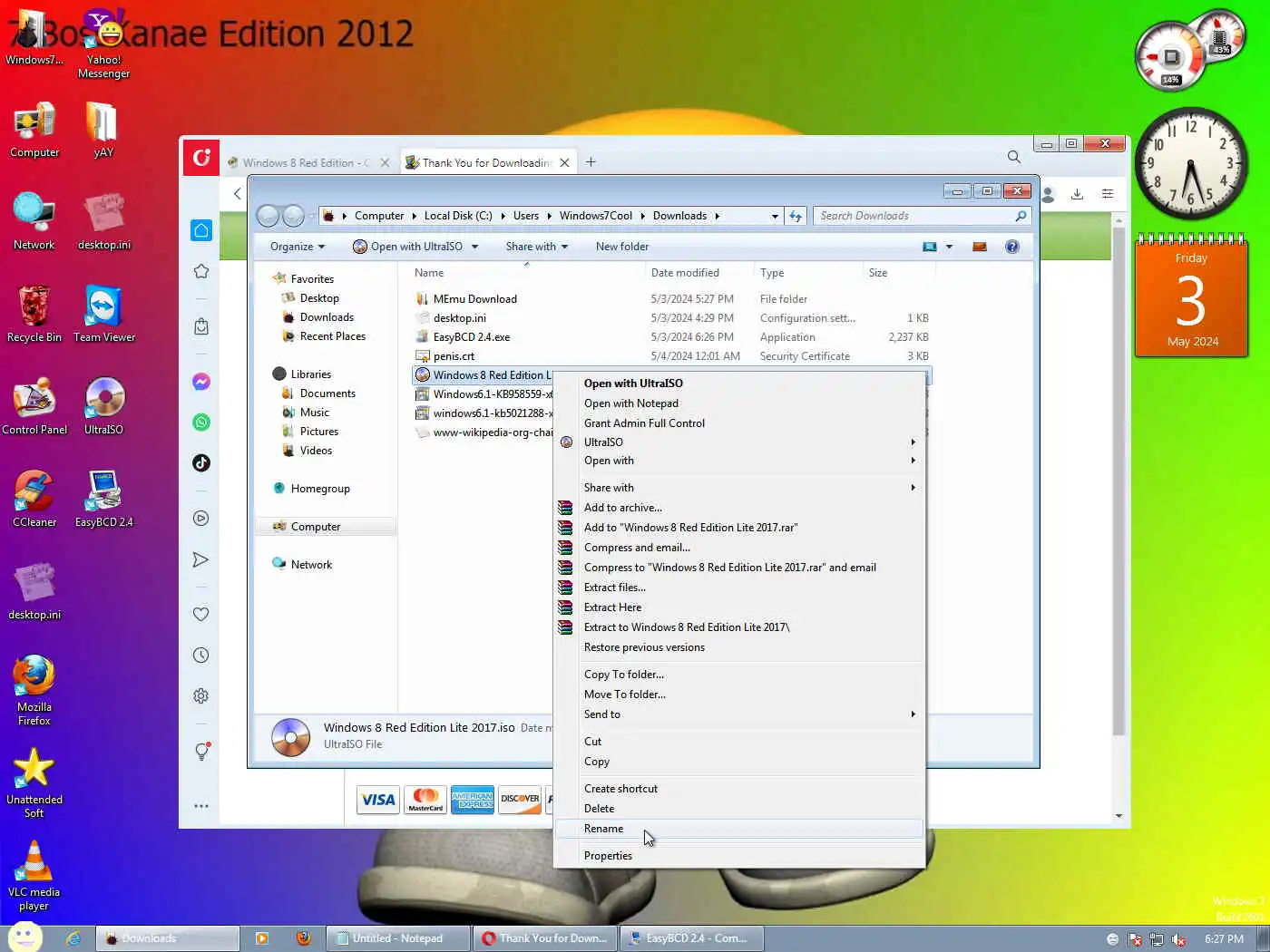Expand UltraISO submenu in context menu

coord(739,442)
